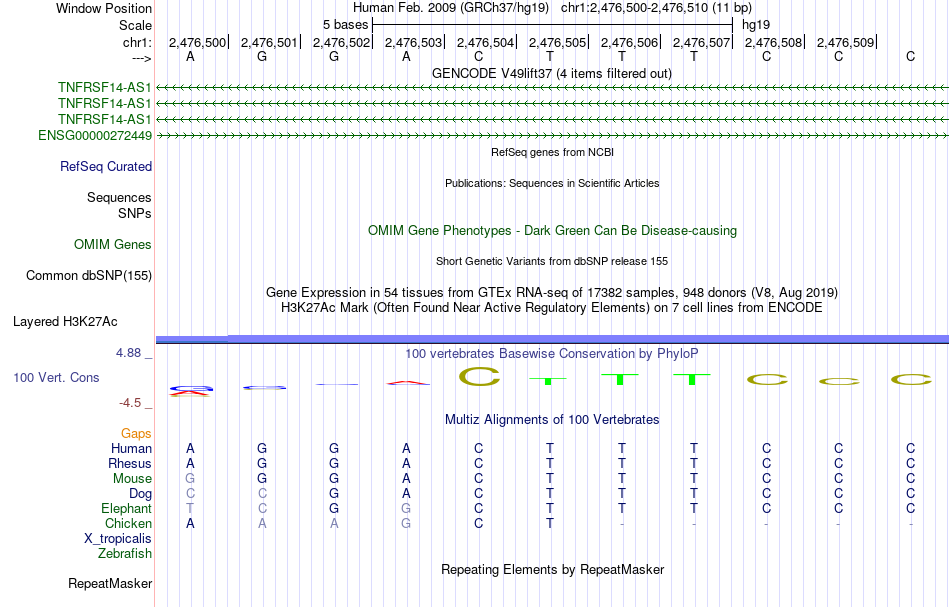The image size is (950, 607).
Task: Click the 2,476,500 coordinate label
Action: click(x=197, y=42)
